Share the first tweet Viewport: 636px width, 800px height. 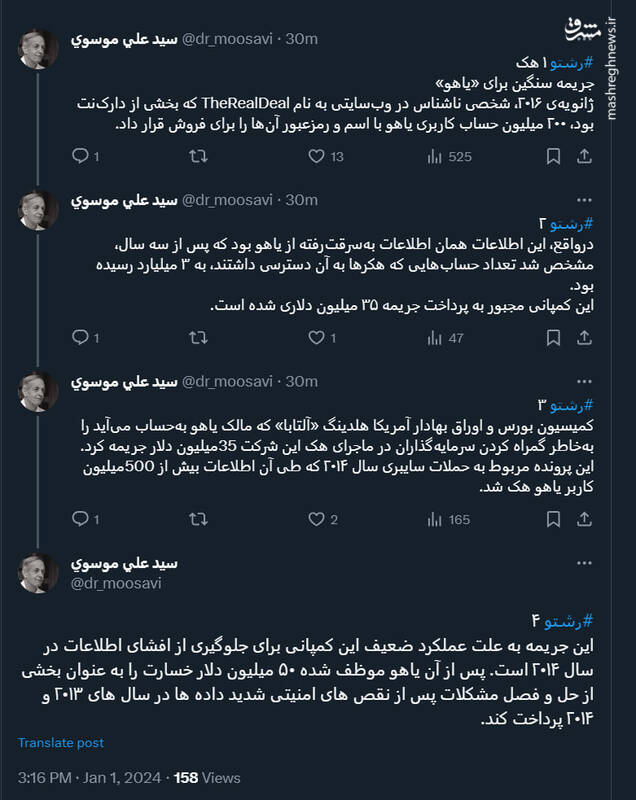point(584,157)
